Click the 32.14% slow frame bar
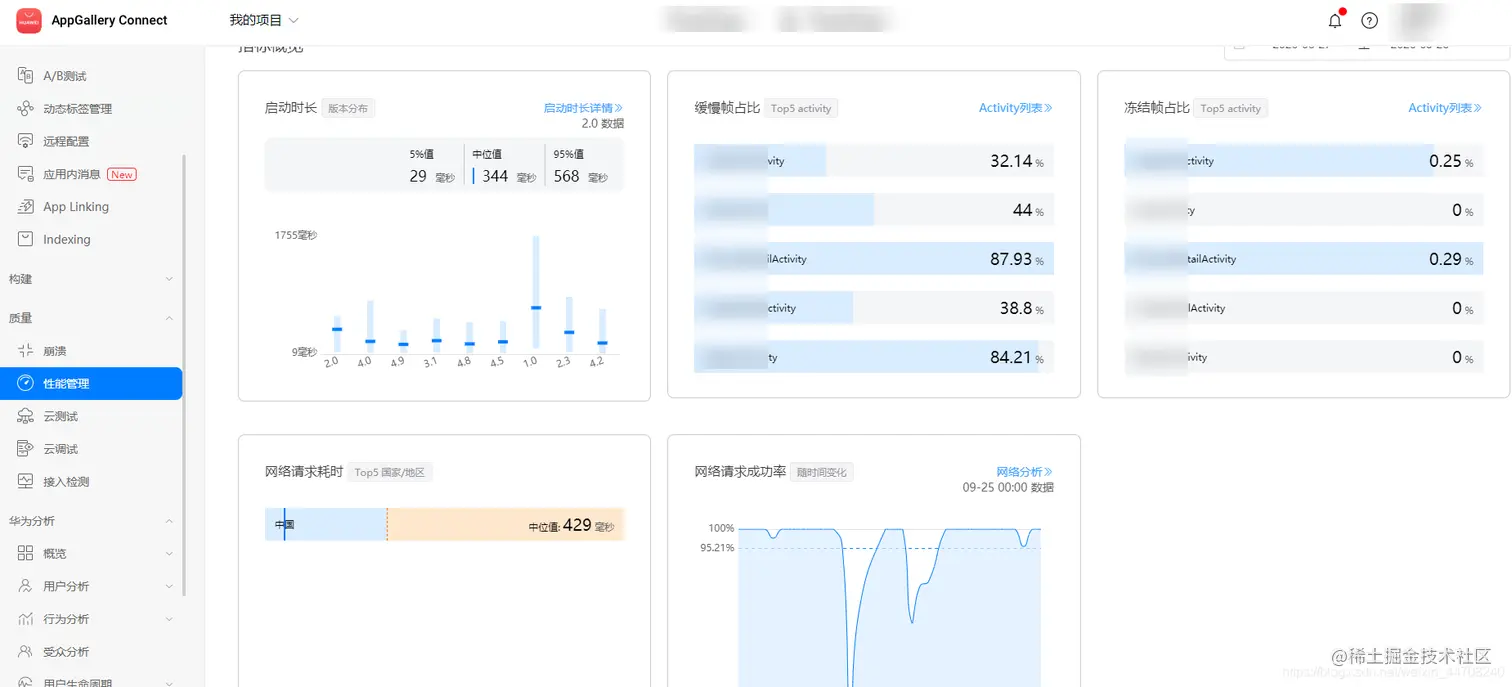The image size is (1512, 687). pos(874,161)
